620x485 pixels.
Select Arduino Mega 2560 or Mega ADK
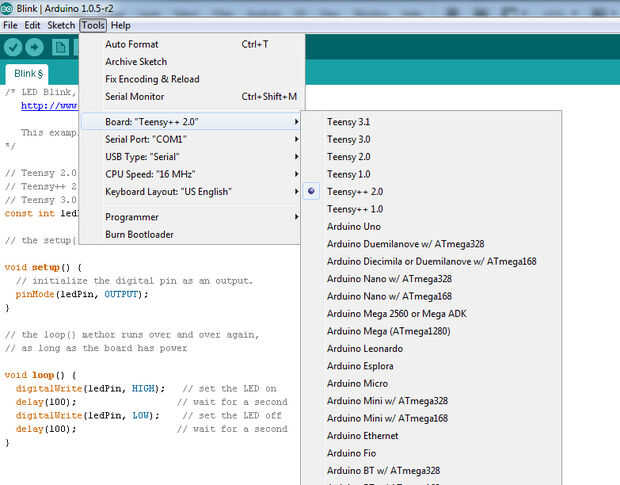(431, 313)
